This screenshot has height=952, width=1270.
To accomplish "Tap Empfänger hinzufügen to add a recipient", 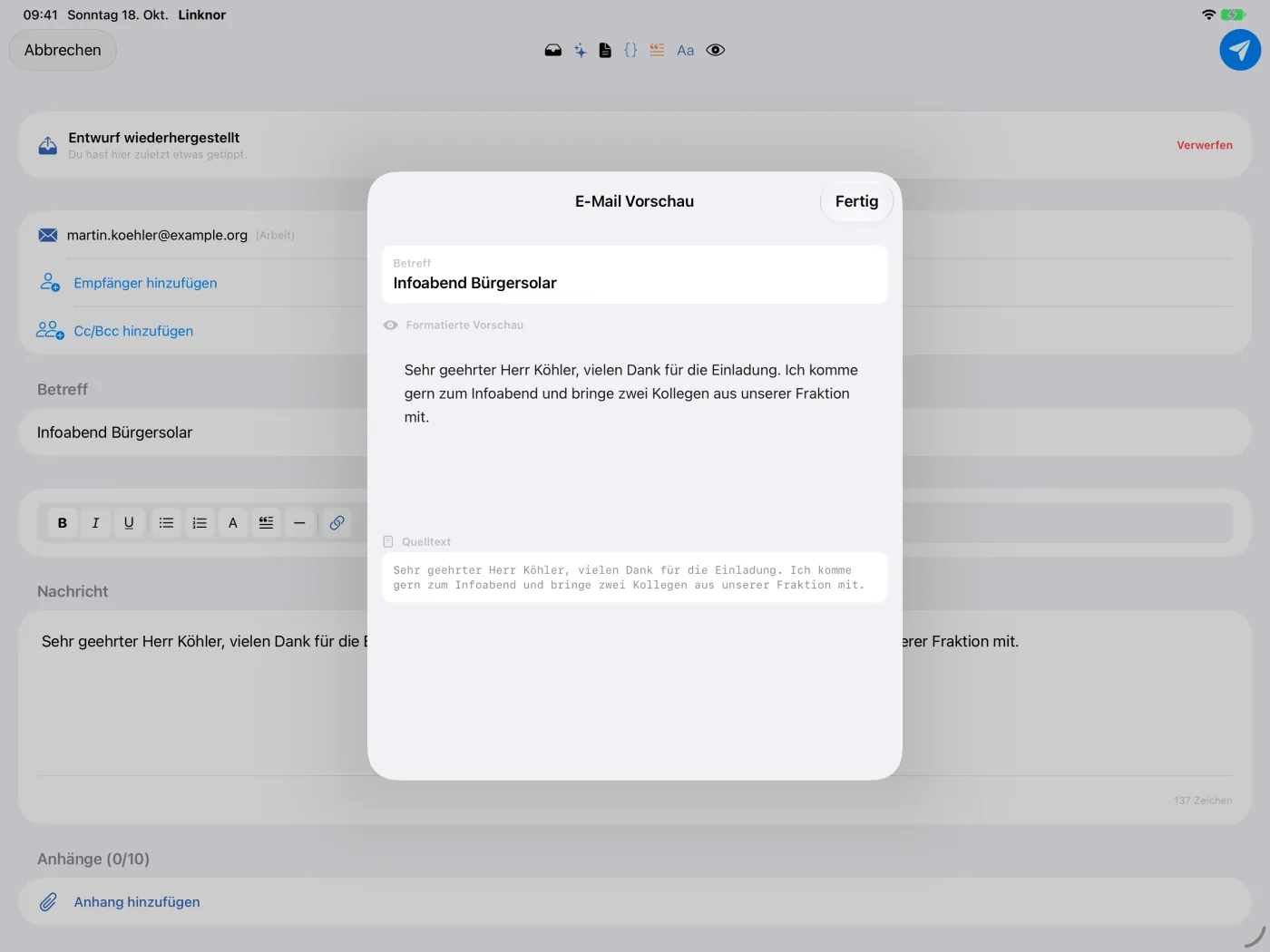I will pyautogui.click(x=145, y=283).
